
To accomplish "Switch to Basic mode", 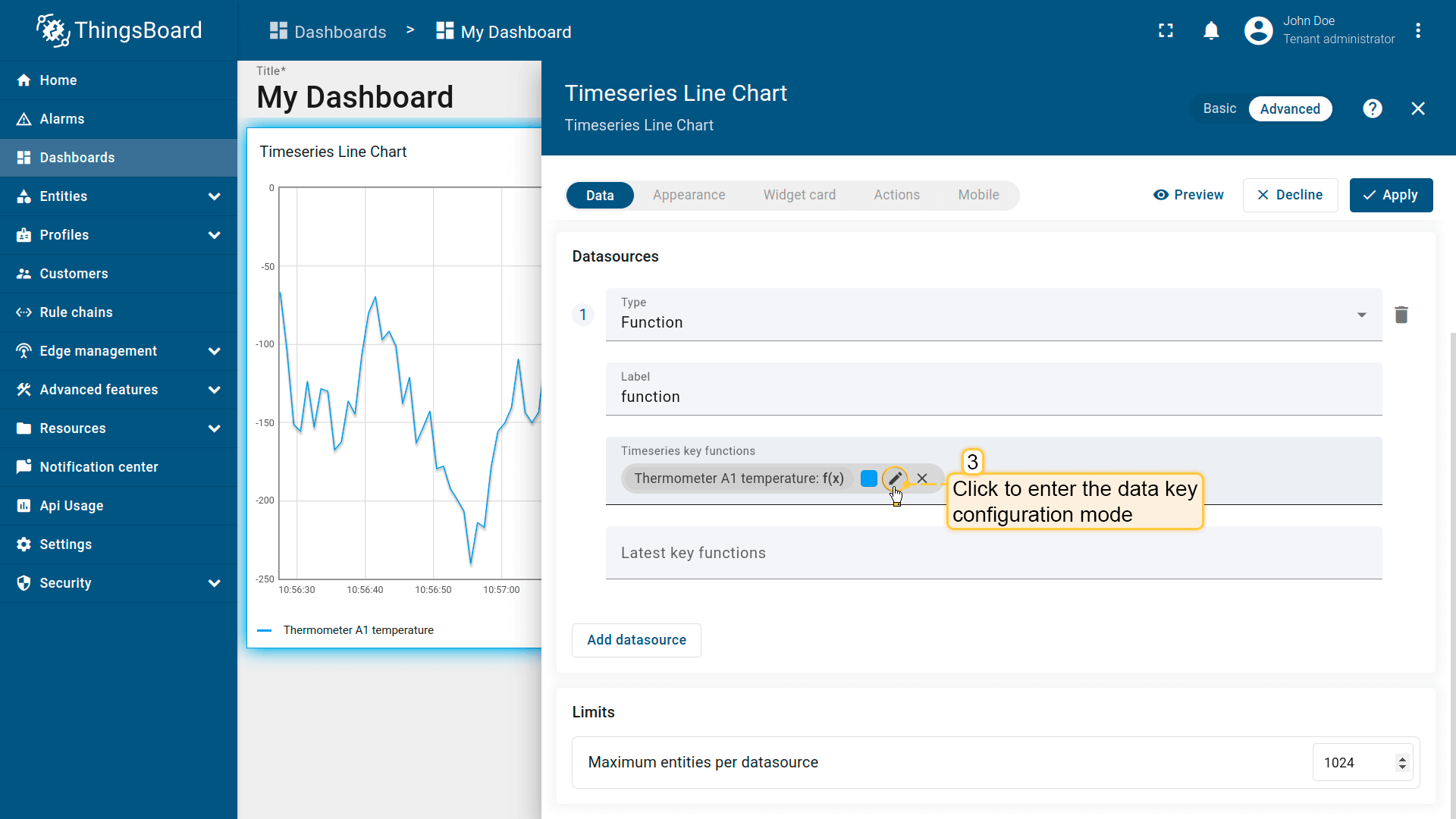I will [1219, 108].
